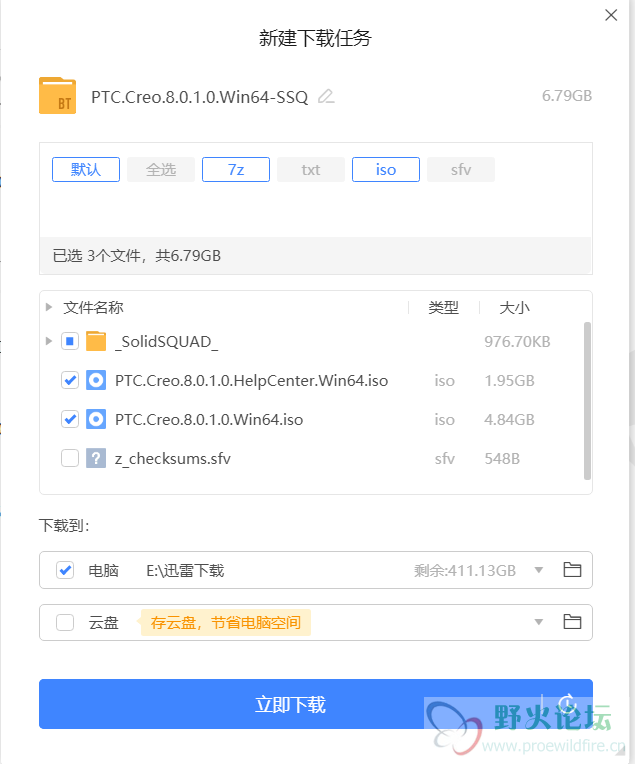Viewport: 635px width, 764px height.
Task: Click the disc icon of PTC.Creo.8.0.1.0.Win64.iso
Action: pyautogui.click(x=96, y=419)
